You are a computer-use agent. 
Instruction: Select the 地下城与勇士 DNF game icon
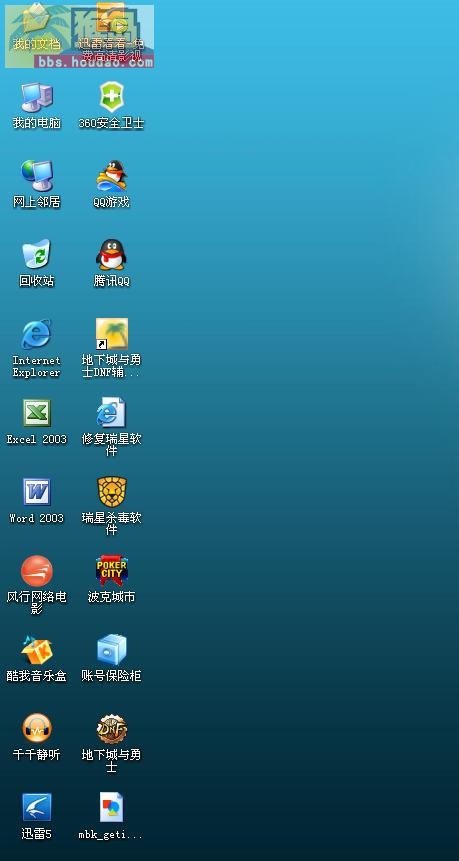pos(111,729)
